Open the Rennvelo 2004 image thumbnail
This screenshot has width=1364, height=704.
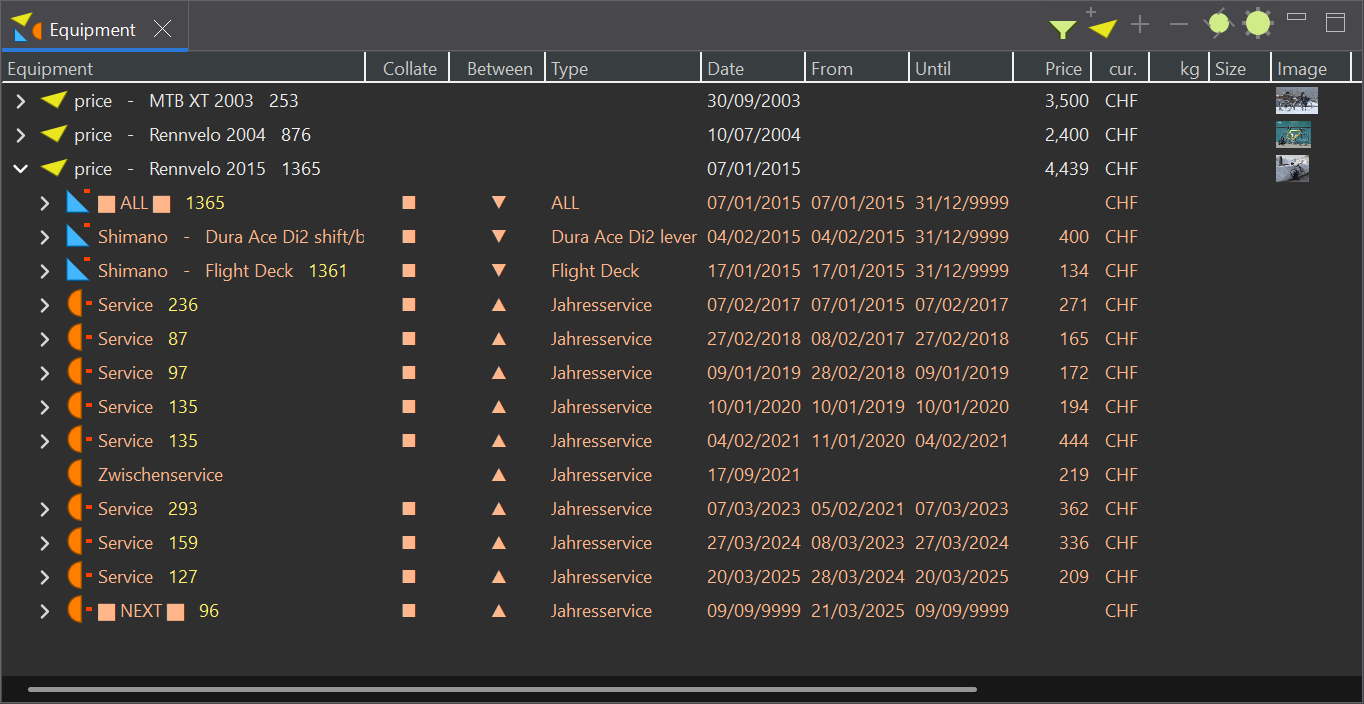[1293, 135]
